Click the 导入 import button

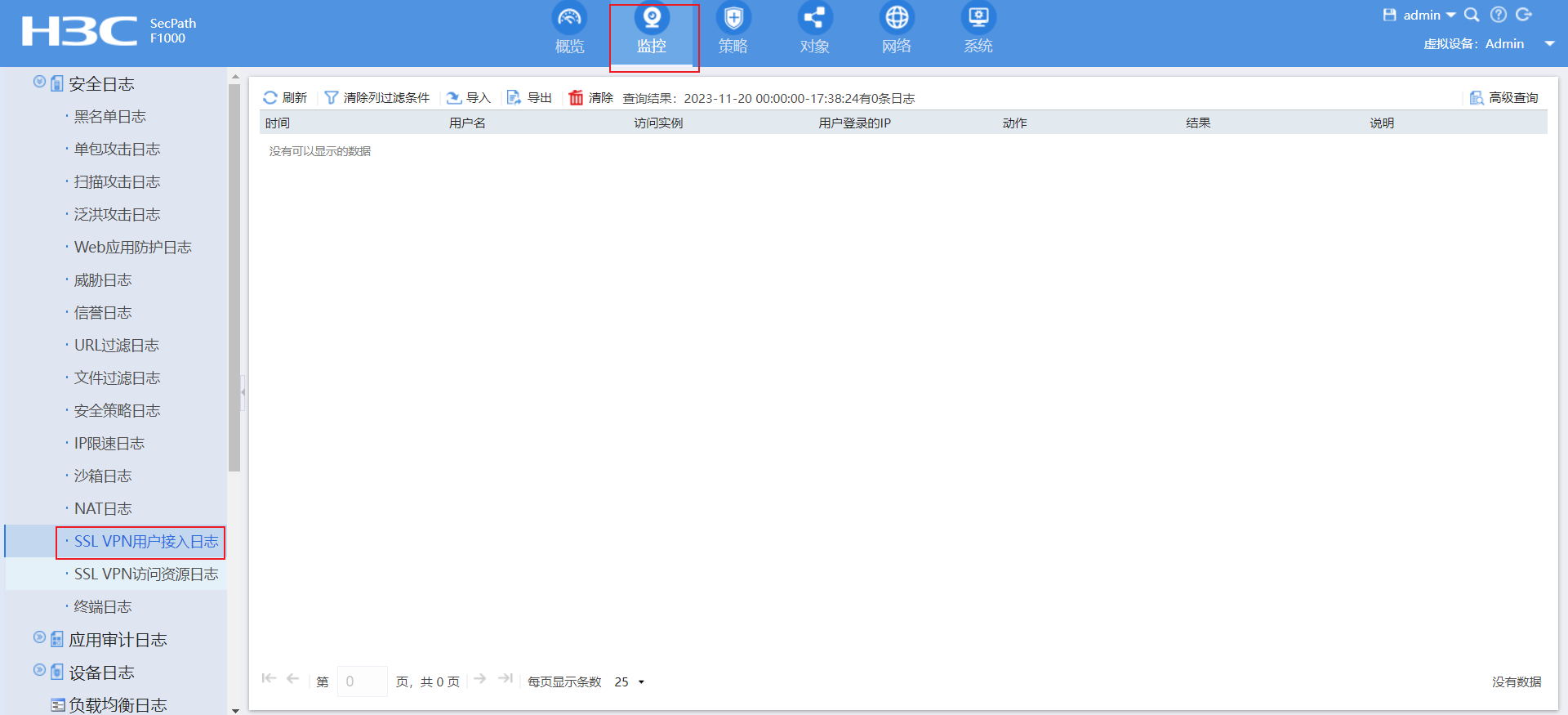tap(468, 98)
